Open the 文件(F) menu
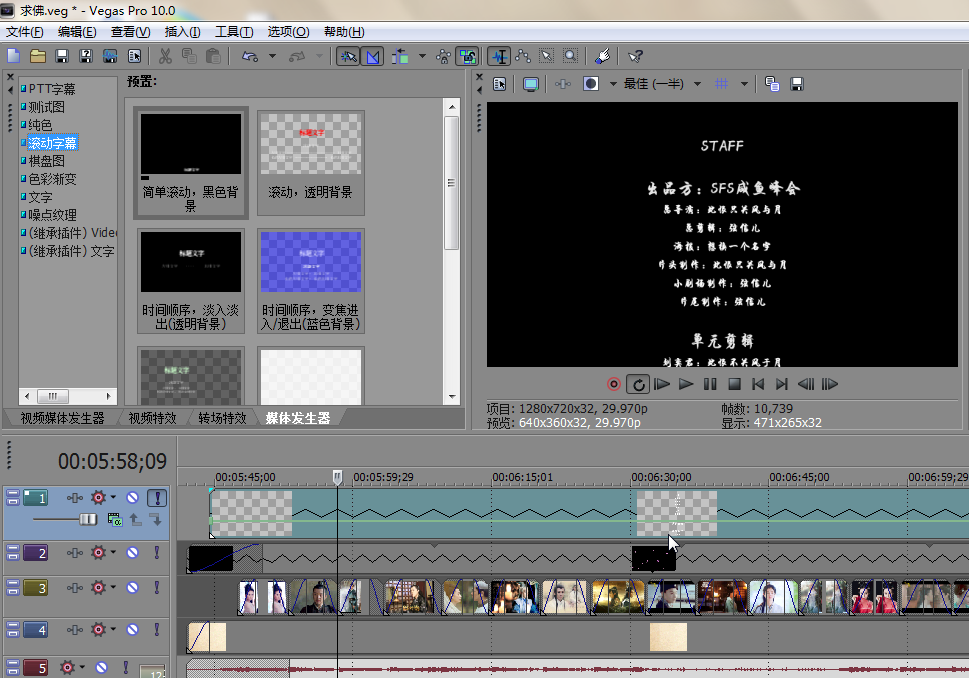The image size is (969, 678). pyautogui.click(x=25, y=32)
